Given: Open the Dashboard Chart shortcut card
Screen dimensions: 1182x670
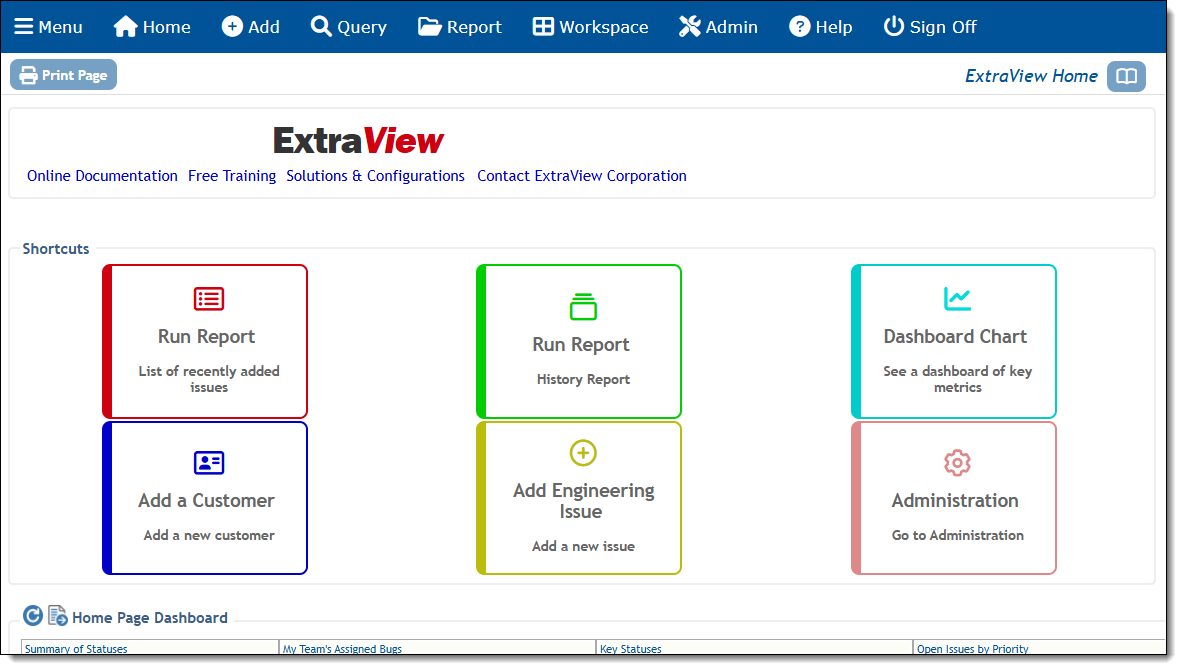Looking at the screenshot, I should pos(954,341).
